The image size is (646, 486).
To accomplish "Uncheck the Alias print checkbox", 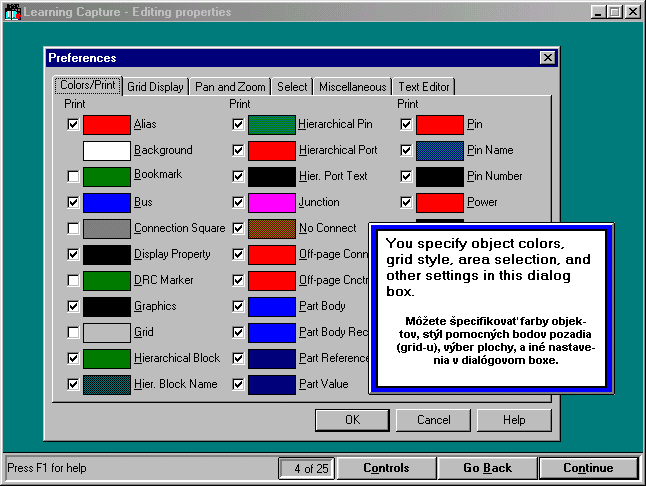I will tap(73, 125).
